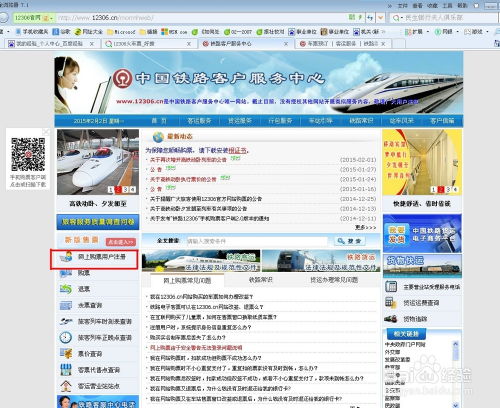Click the icon beside 主要营业站受理服务电话
This screenshot has height=408, width=500.
tap(390, 286)
